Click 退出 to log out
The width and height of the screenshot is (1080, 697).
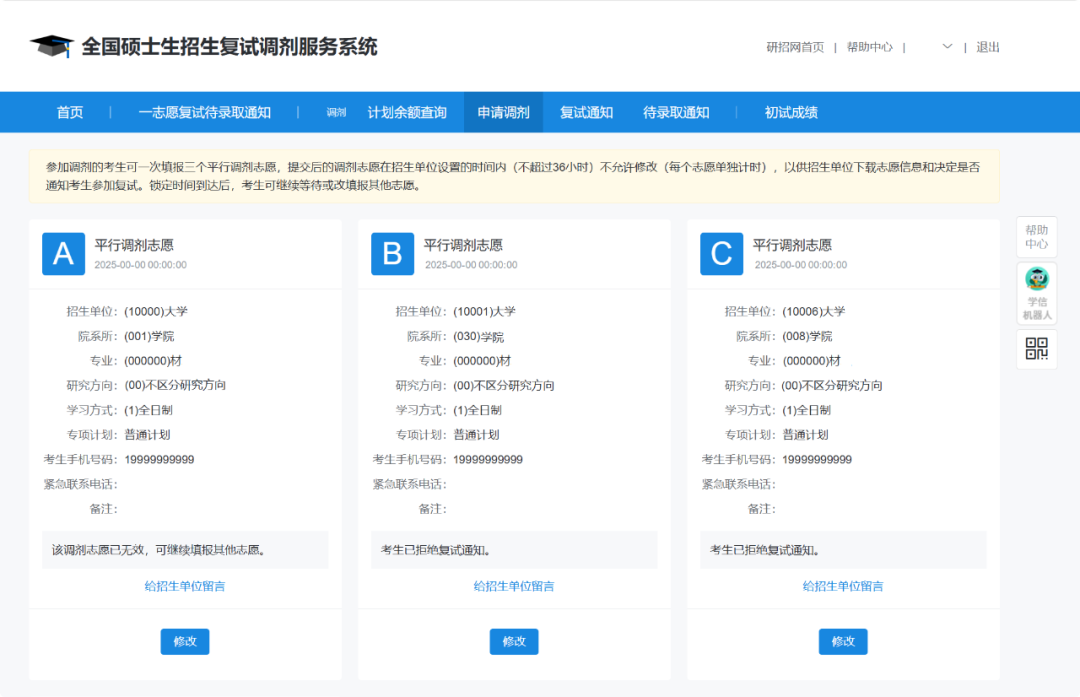pyautogui.click(x=989, y=46)
